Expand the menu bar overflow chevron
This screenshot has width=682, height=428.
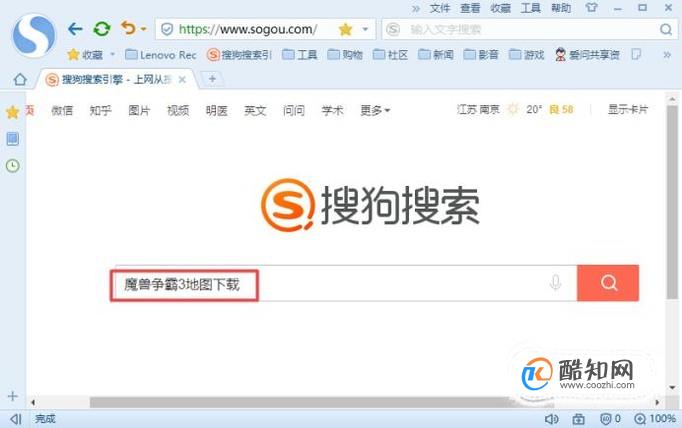point(416,9)
